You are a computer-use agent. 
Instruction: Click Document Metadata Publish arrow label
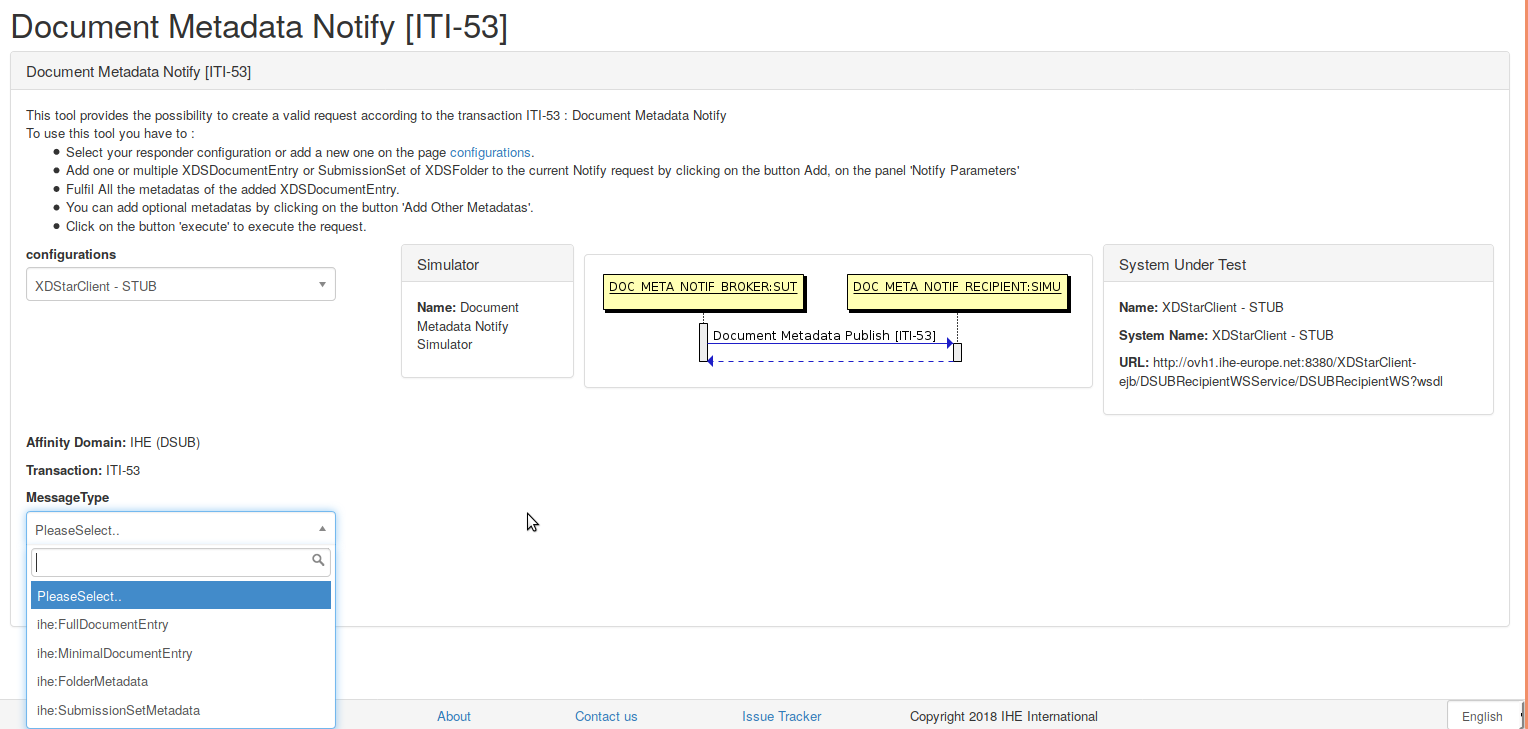(824, 336)
